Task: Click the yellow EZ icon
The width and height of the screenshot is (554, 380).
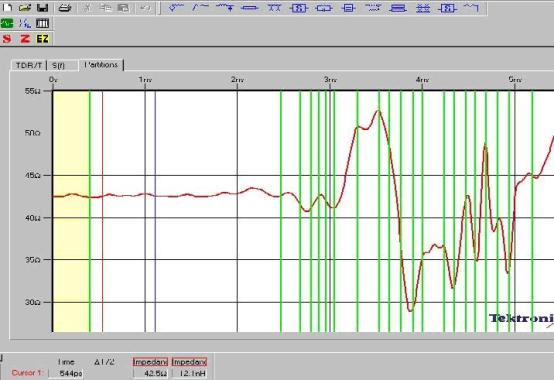Action: [x=43, y=38]
